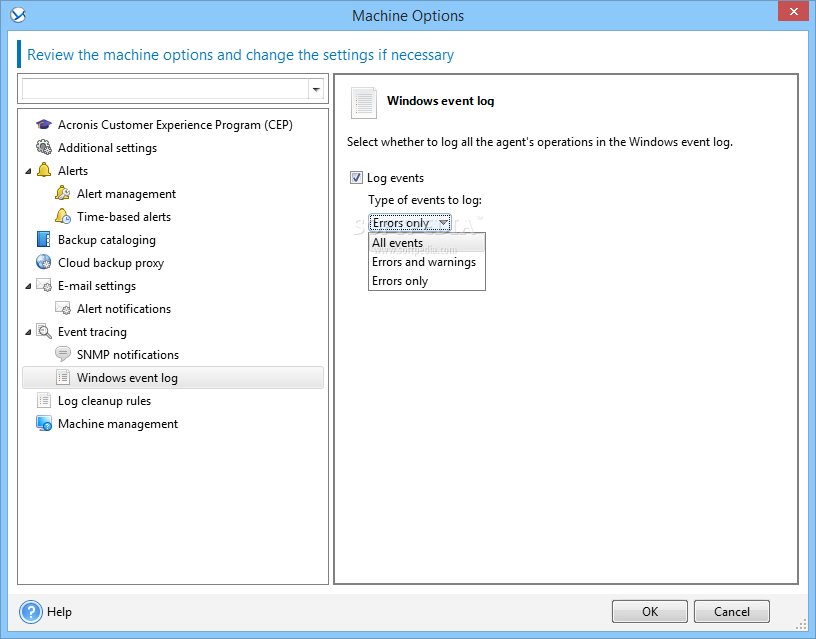Image resolution: width=816 pixels, height=639 pixels.
Task: Open the search box dropdown arrow
Action: tap(316, 90)
